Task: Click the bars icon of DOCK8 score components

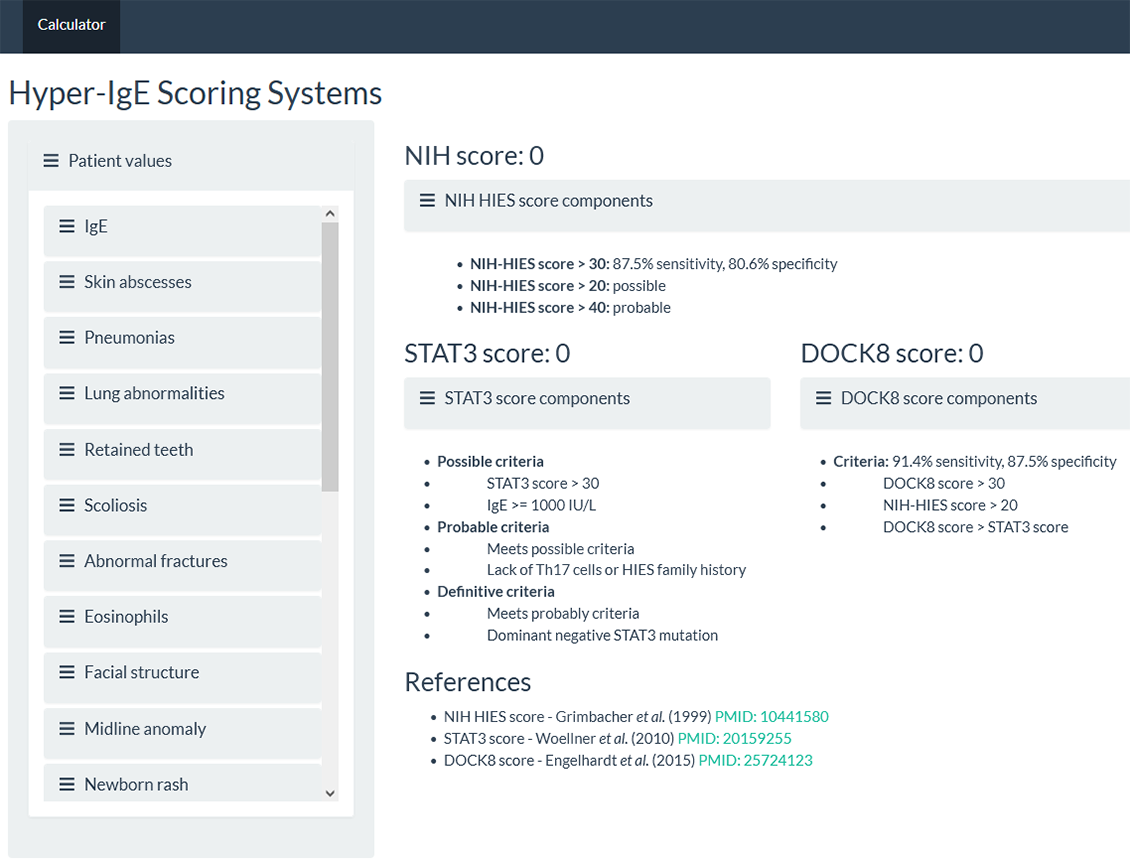Action: pos(824,399)
